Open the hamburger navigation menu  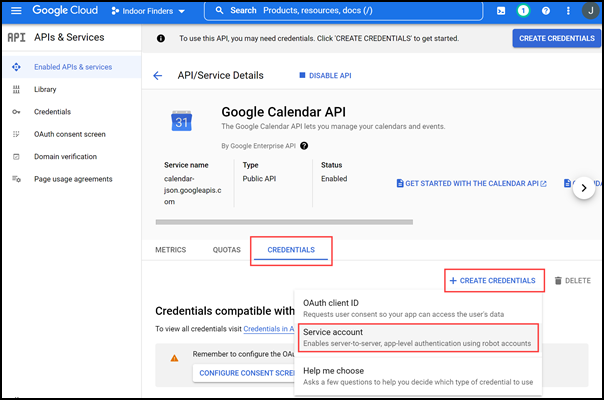16,10
